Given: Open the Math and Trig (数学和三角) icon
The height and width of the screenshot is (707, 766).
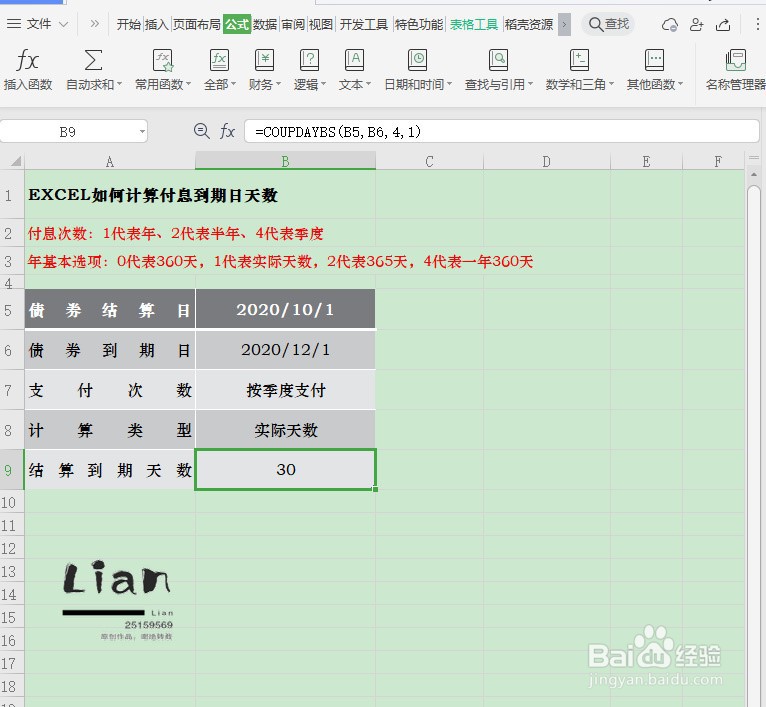Looking at the screenshot, I should tap(579, 61).
